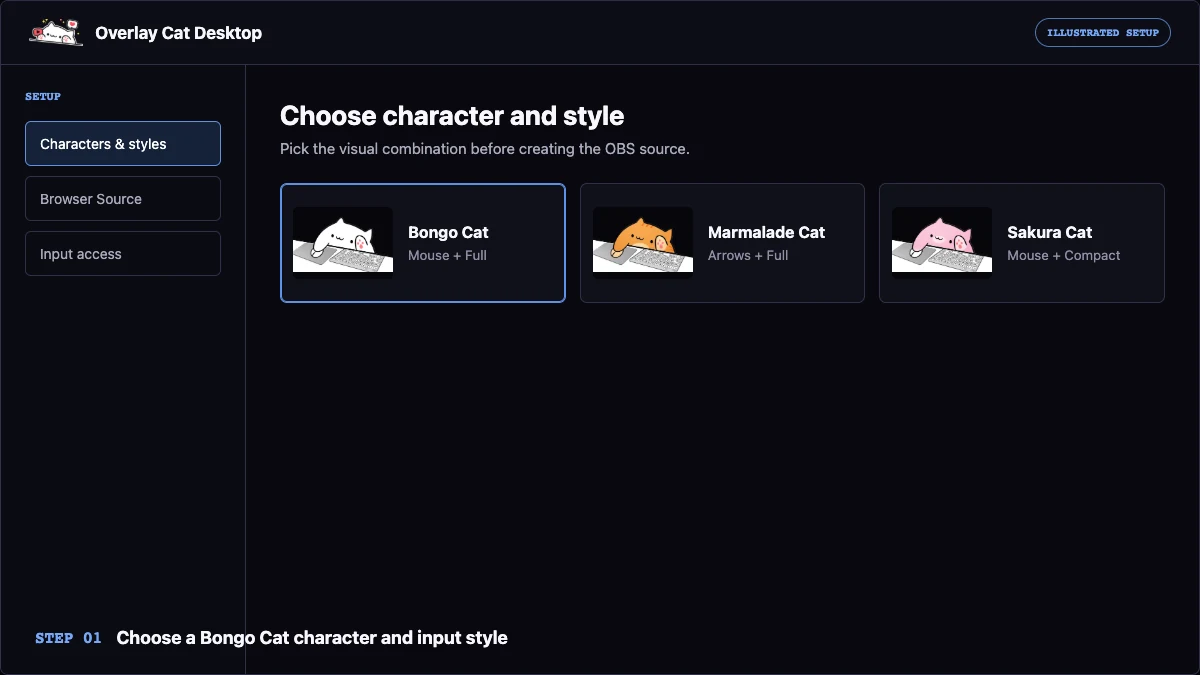This screenshot has height=675, width=1200.
Task: Click the 'Pick the visual combination' description
Action: pyautogui.click(x=485, y=149)
